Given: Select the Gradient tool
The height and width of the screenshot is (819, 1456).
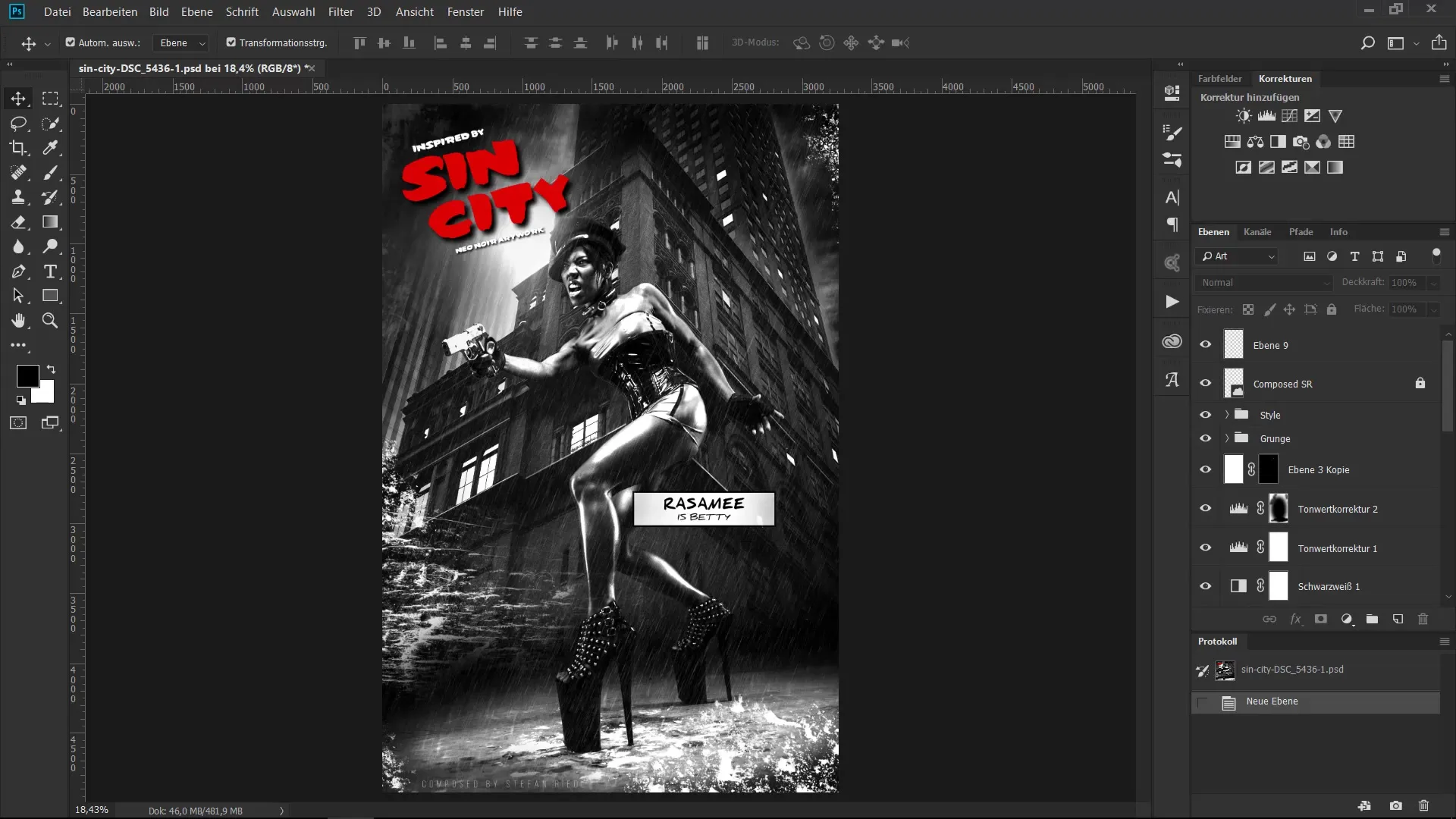Looking at the screenshot, I should point(50,222).
